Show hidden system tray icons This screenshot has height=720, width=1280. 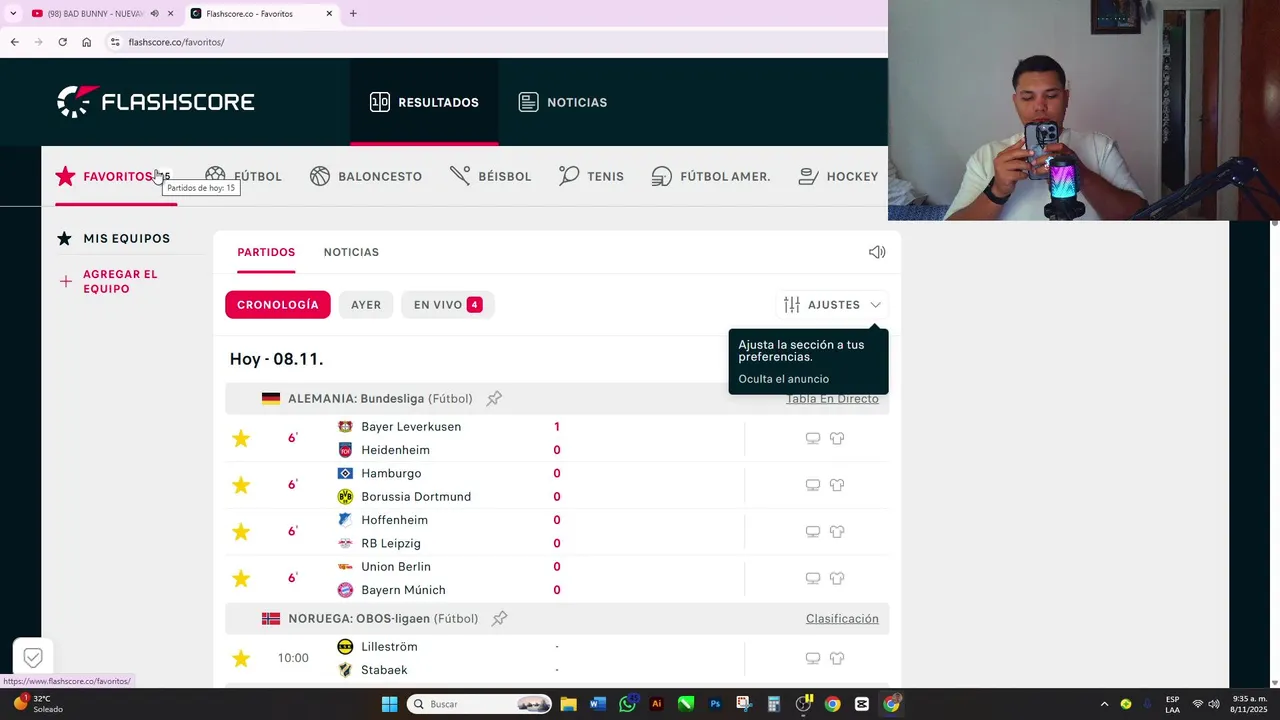[x=1104, y=704]
